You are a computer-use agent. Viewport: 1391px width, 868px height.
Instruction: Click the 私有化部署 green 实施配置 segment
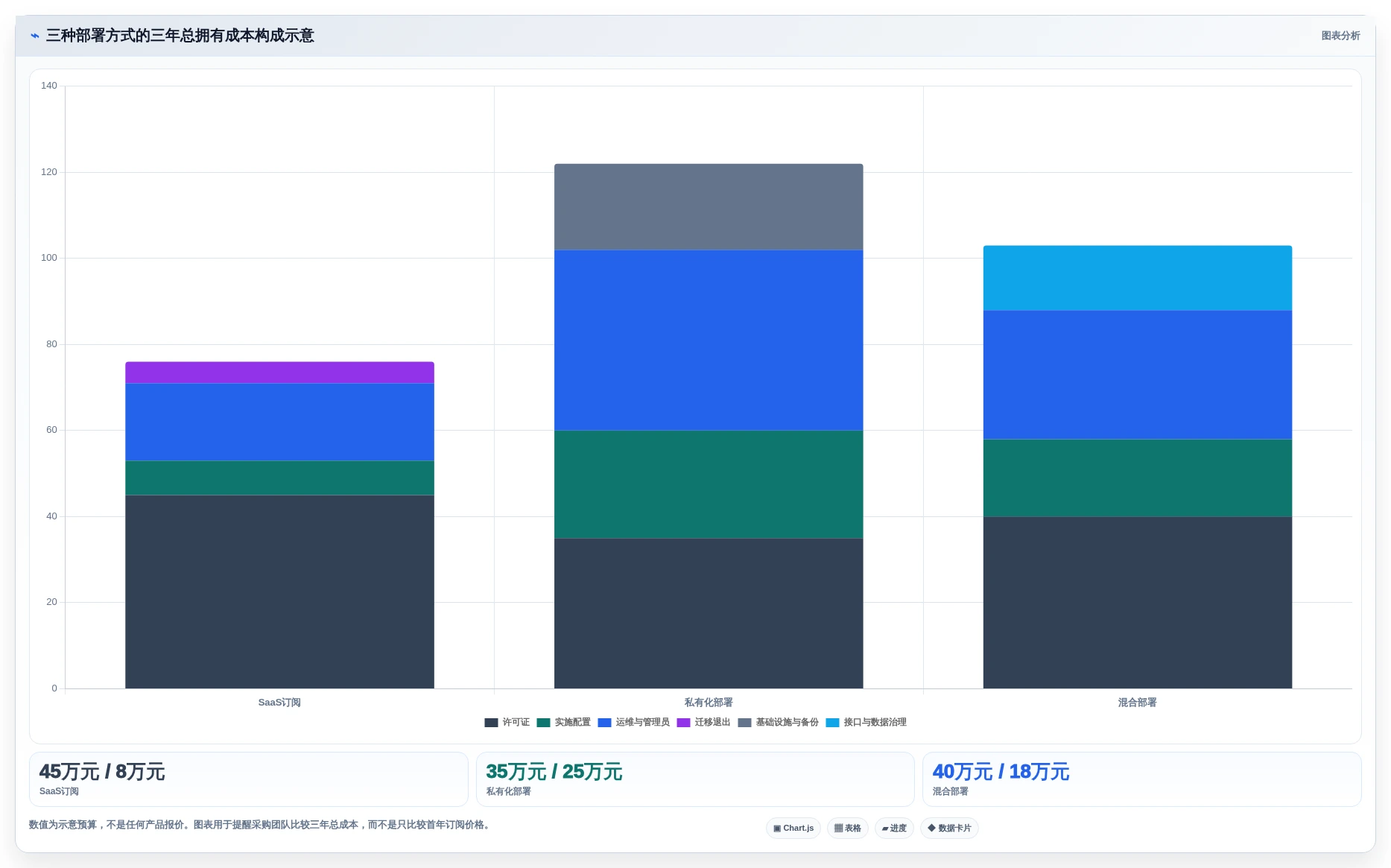point(709,484)
